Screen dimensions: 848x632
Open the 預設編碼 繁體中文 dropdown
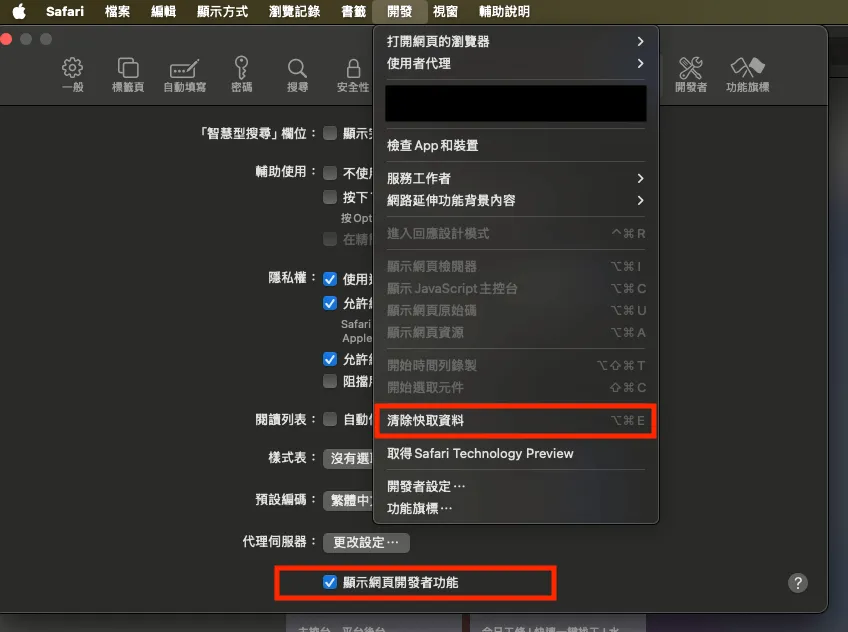(349, 501)
